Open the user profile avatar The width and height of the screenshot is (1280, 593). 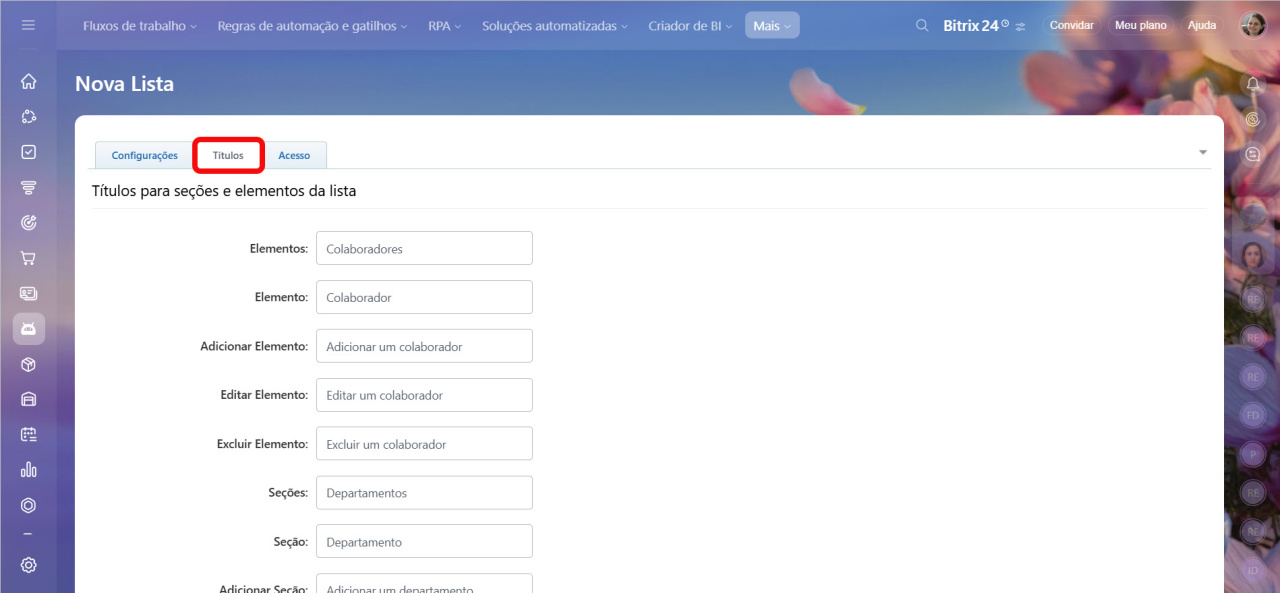click(x=1252, y=26)
